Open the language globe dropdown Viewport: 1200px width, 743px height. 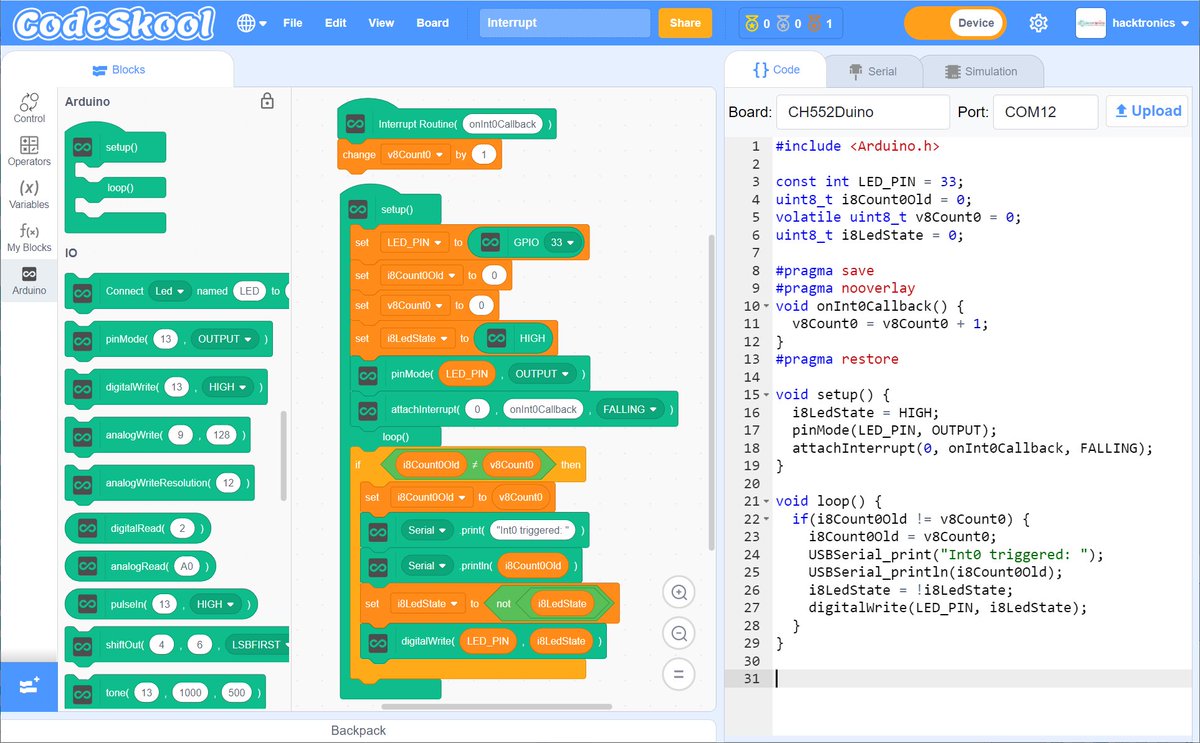coord(251,23)
